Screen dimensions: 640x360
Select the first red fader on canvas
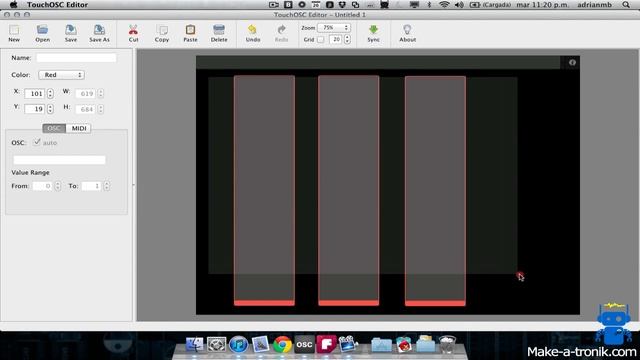(x=264, y=190)
